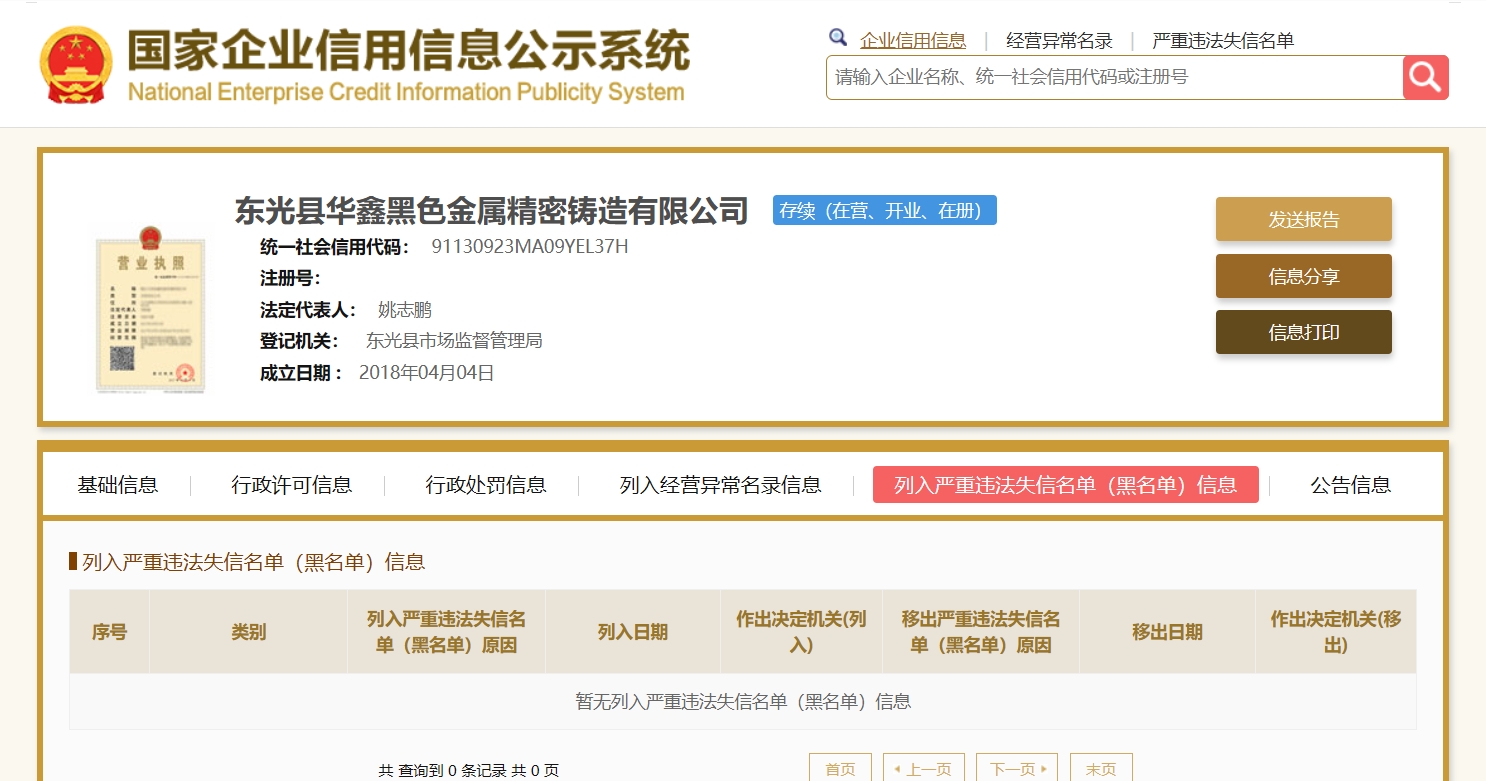This screenshot has width=1486, height=781.
Task: Click the 暂无列入严重违法失信名单 empty table message
Action: (743, 701)
